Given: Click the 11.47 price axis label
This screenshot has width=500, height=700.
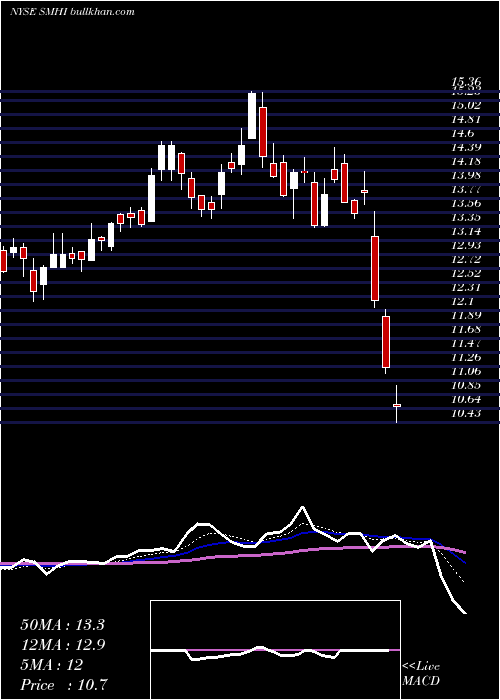Looking at the screenshot, I should [x=466, y=343].
